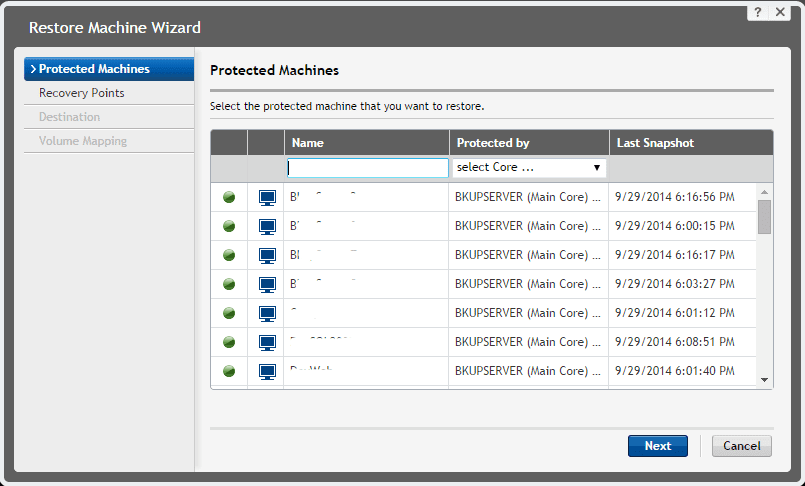Select Protected Machines wizard step
Screen dimensions: 805x486
(109, 69)
